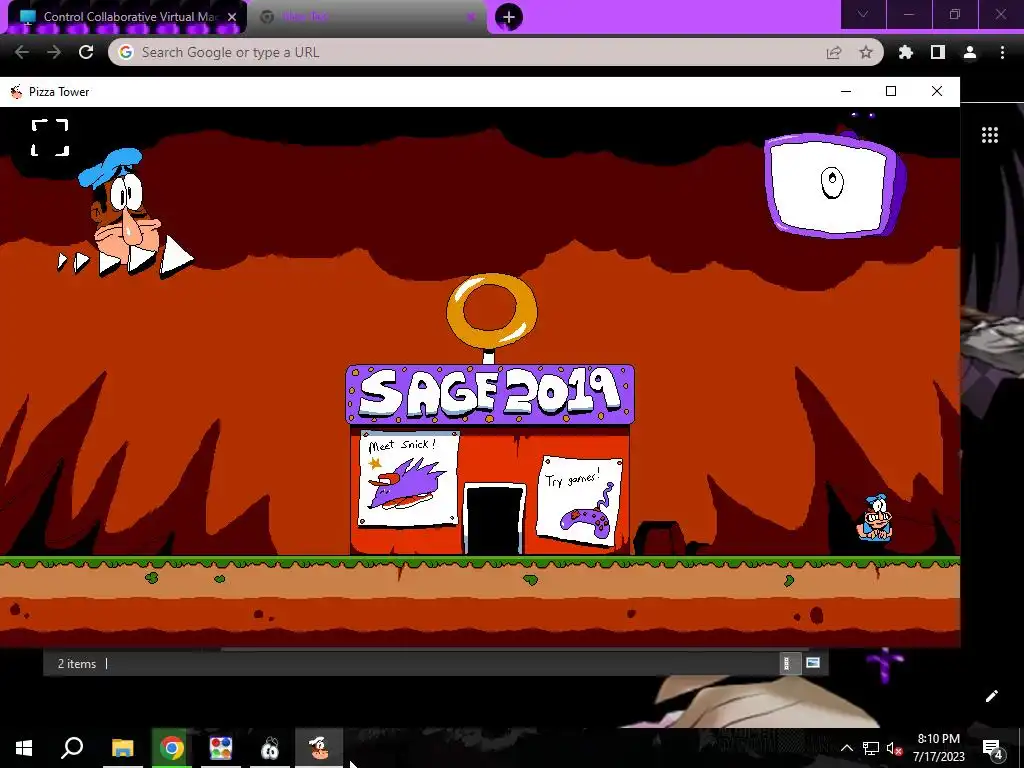Go back with Chrome's back arrow

[x=22, y=52]
